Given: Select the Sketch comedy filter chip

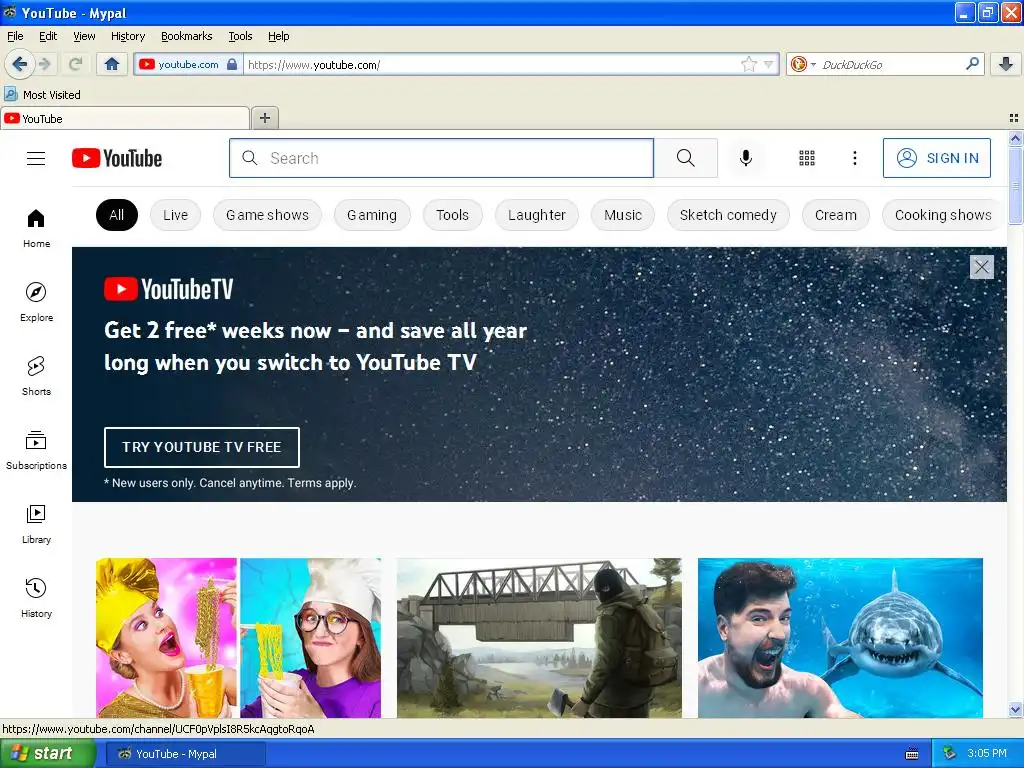Looking at the screenshot, I should tap(728, 215).
